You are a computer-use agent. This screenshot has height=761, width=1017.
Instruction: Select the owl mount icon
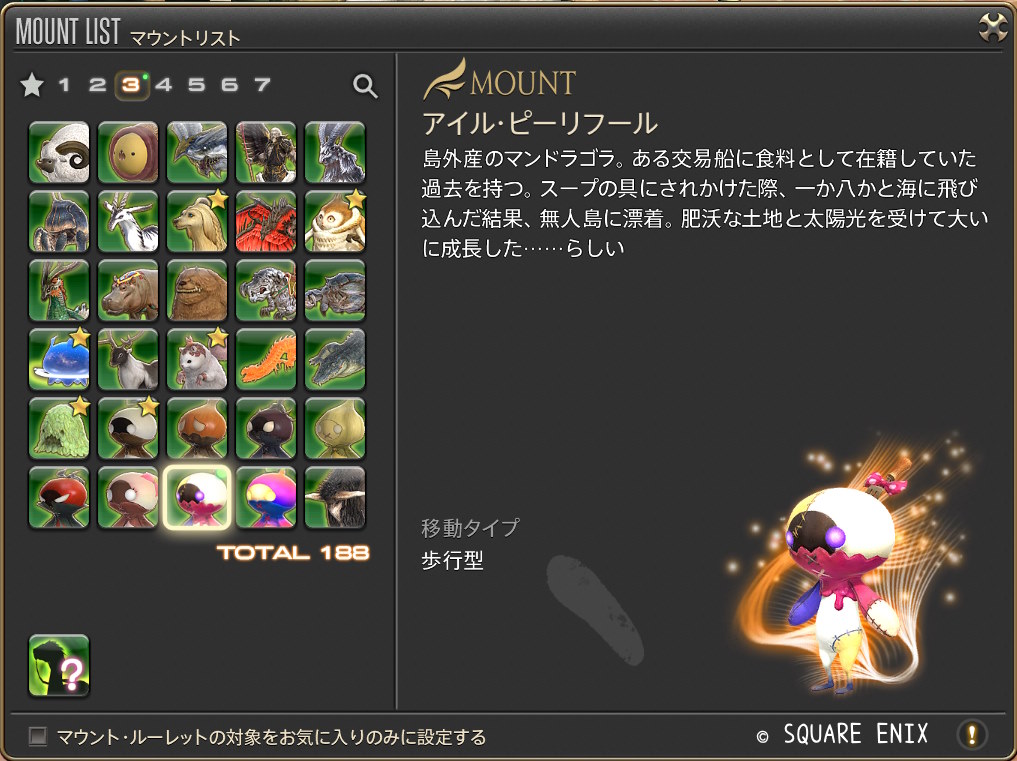coord(335,221)
